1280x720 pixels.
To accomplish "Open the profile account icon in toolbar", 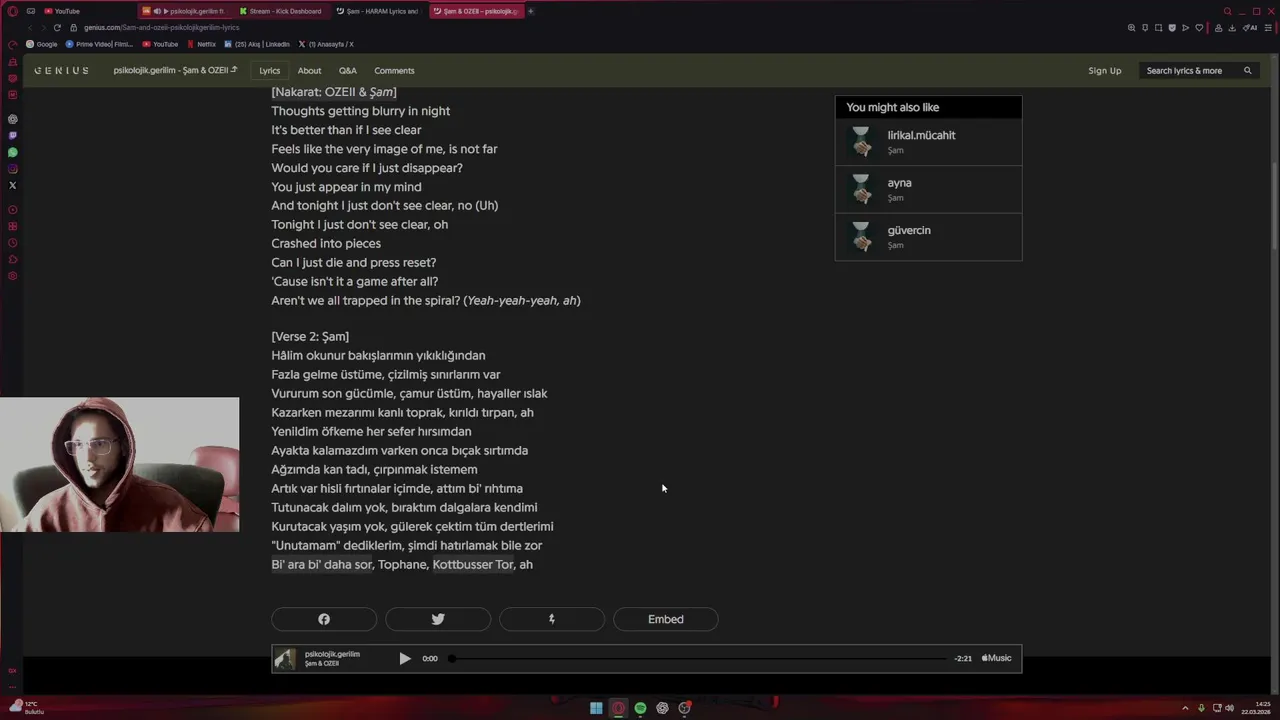I will (1218, 27).
